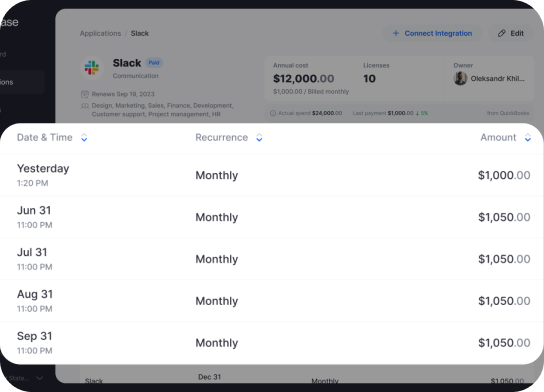
Task: Click the 1:20 PM time text
Action: 33,183
